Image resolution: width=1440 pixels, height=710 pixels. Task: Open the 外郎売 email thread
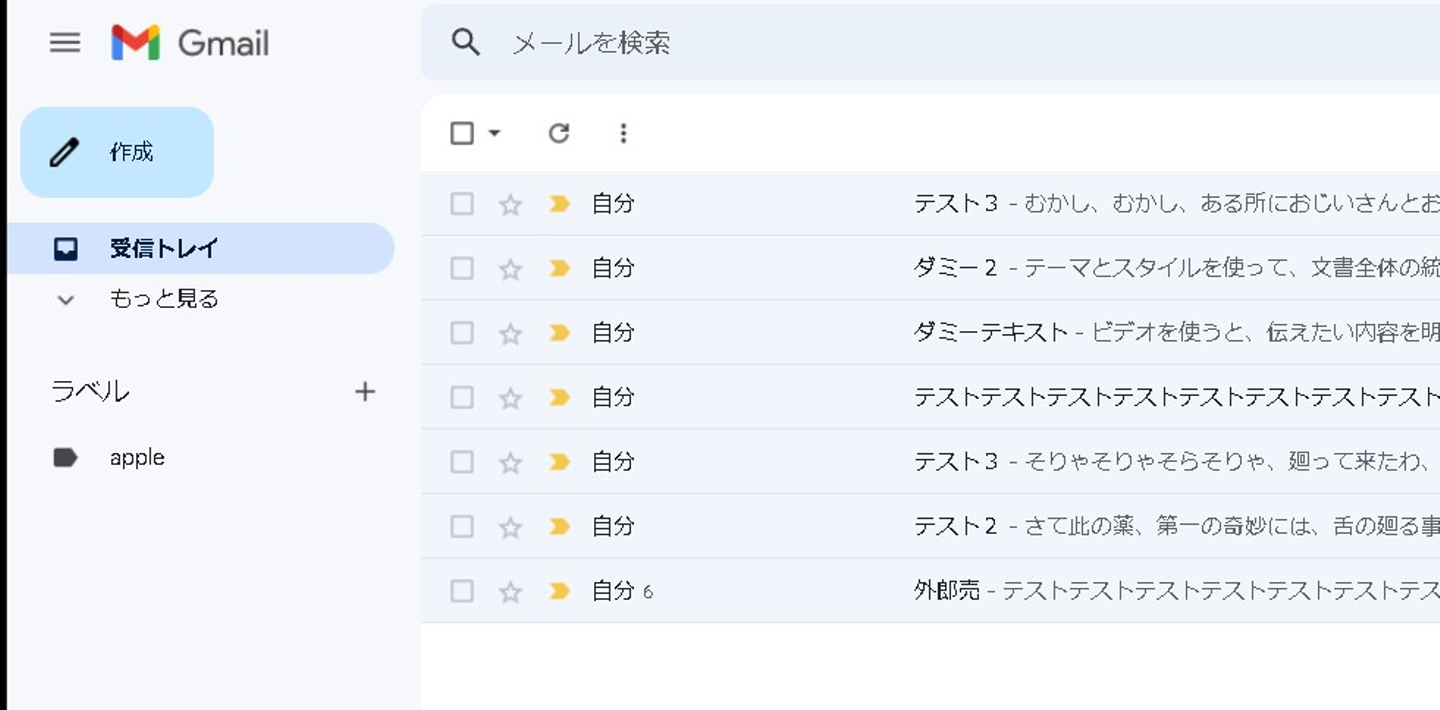[x=1100, y=591]
